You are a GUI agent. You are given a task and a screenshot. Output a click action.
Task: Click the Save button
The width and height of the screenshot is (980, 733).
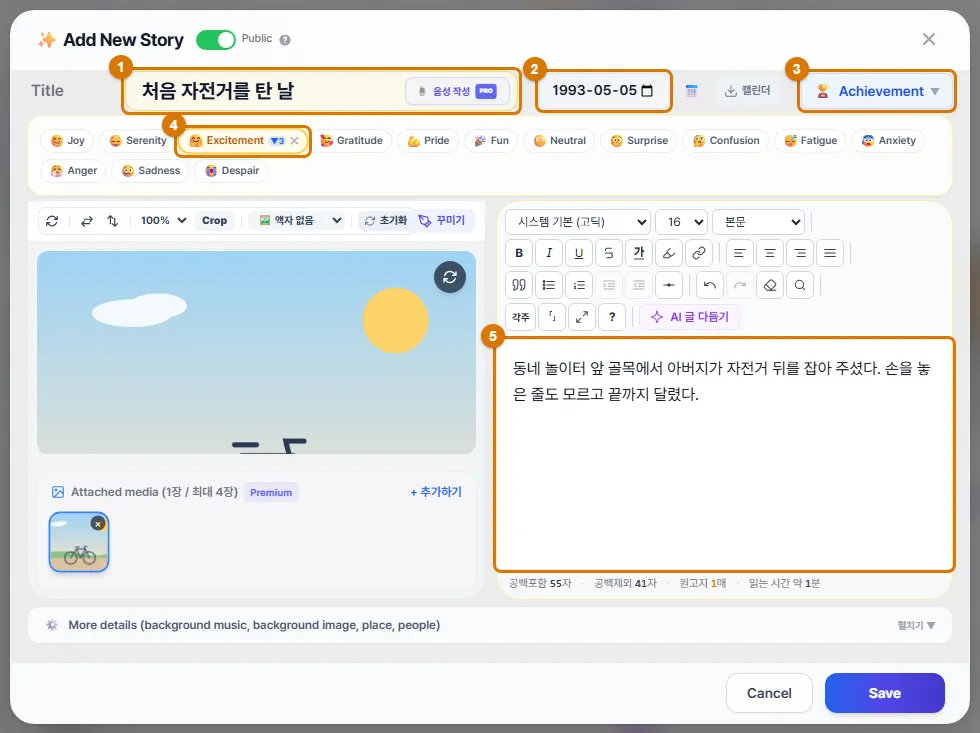[x=884, y=693]
